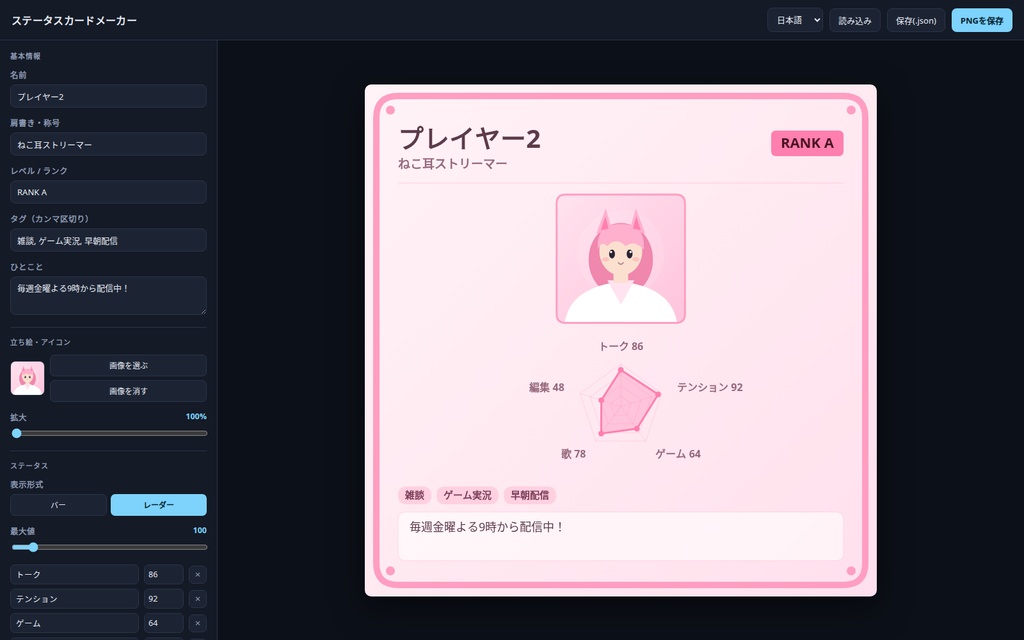The width and height of the screenshot is (1024, 640).
Task: Click the プレイヤー2 card title
Action: pos(470,138)
